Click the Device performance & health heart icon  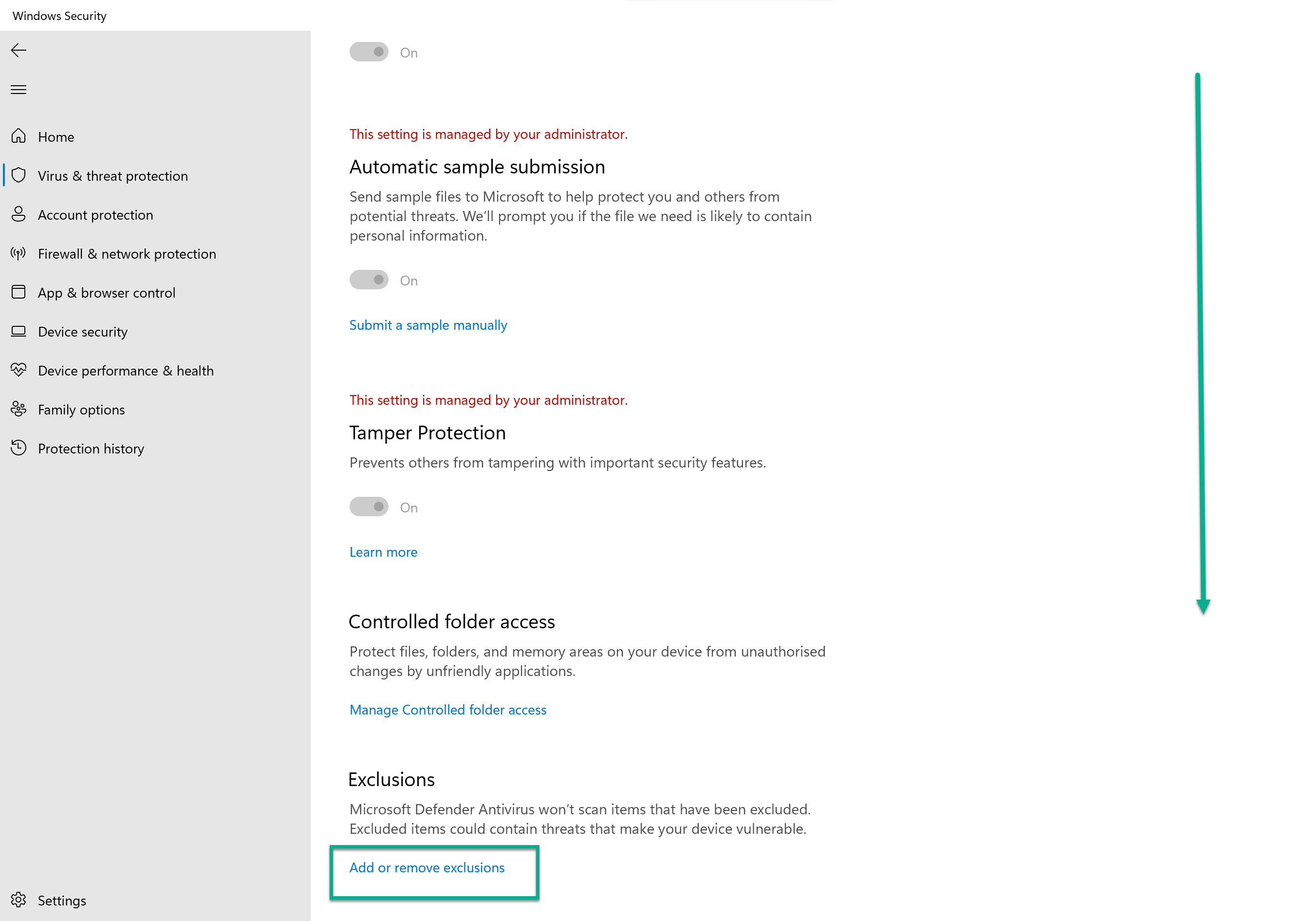(x=19, y=371)
